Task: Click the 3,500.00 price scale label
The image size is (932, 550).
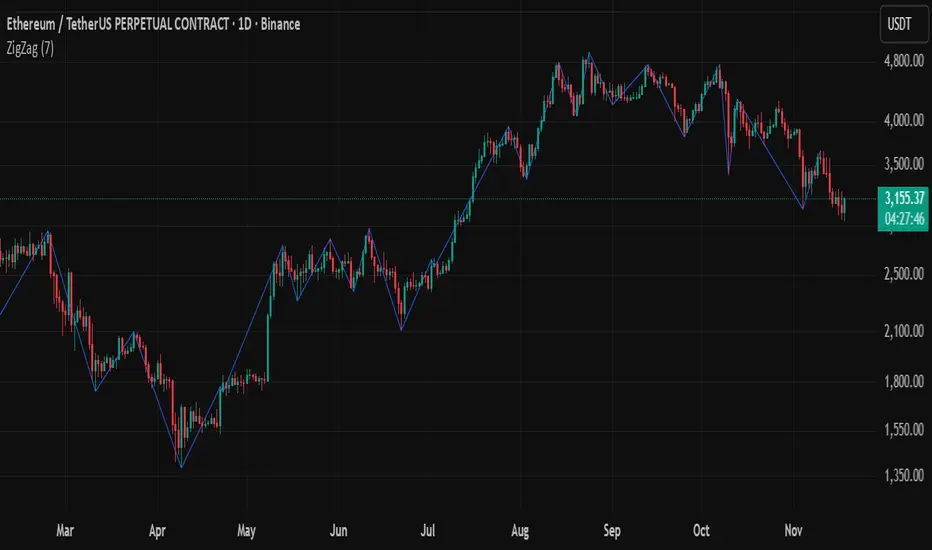Action: (x=903, y=165)
